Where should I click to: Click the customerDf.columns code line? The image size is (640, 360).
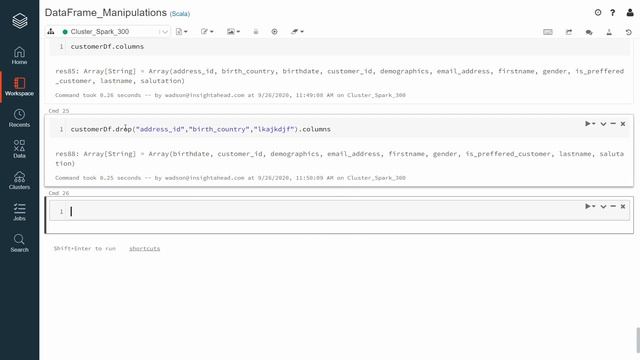coord(107,47)
